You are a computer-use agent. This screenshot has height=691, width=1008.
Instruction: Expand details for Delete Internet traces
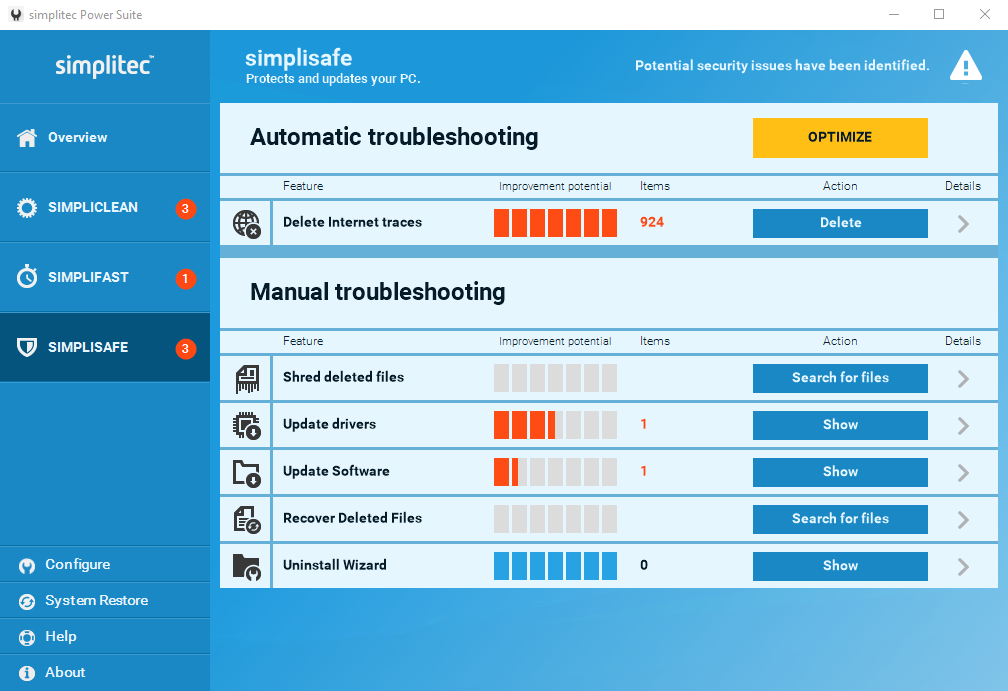[x=963, y=224]
